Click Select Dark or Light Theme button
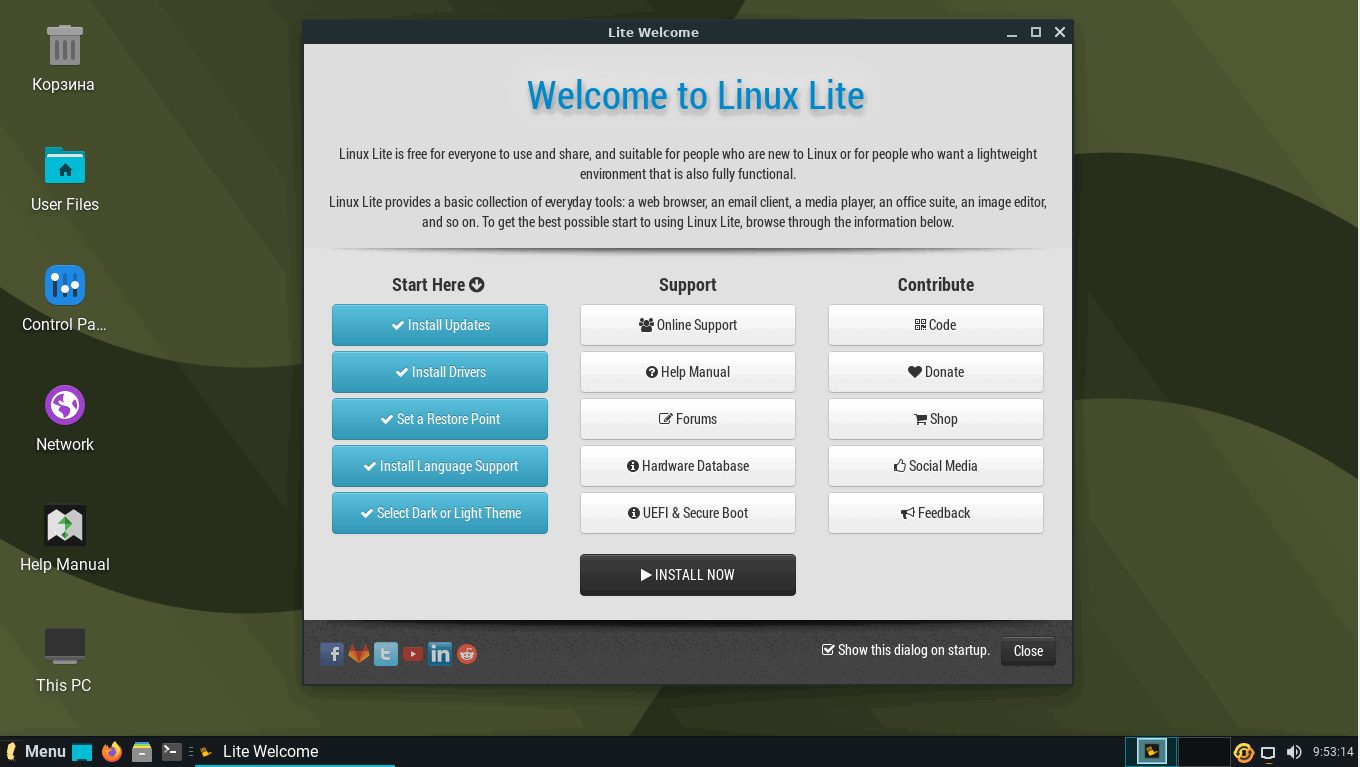The image size is (1360, 767). point(440,513)
